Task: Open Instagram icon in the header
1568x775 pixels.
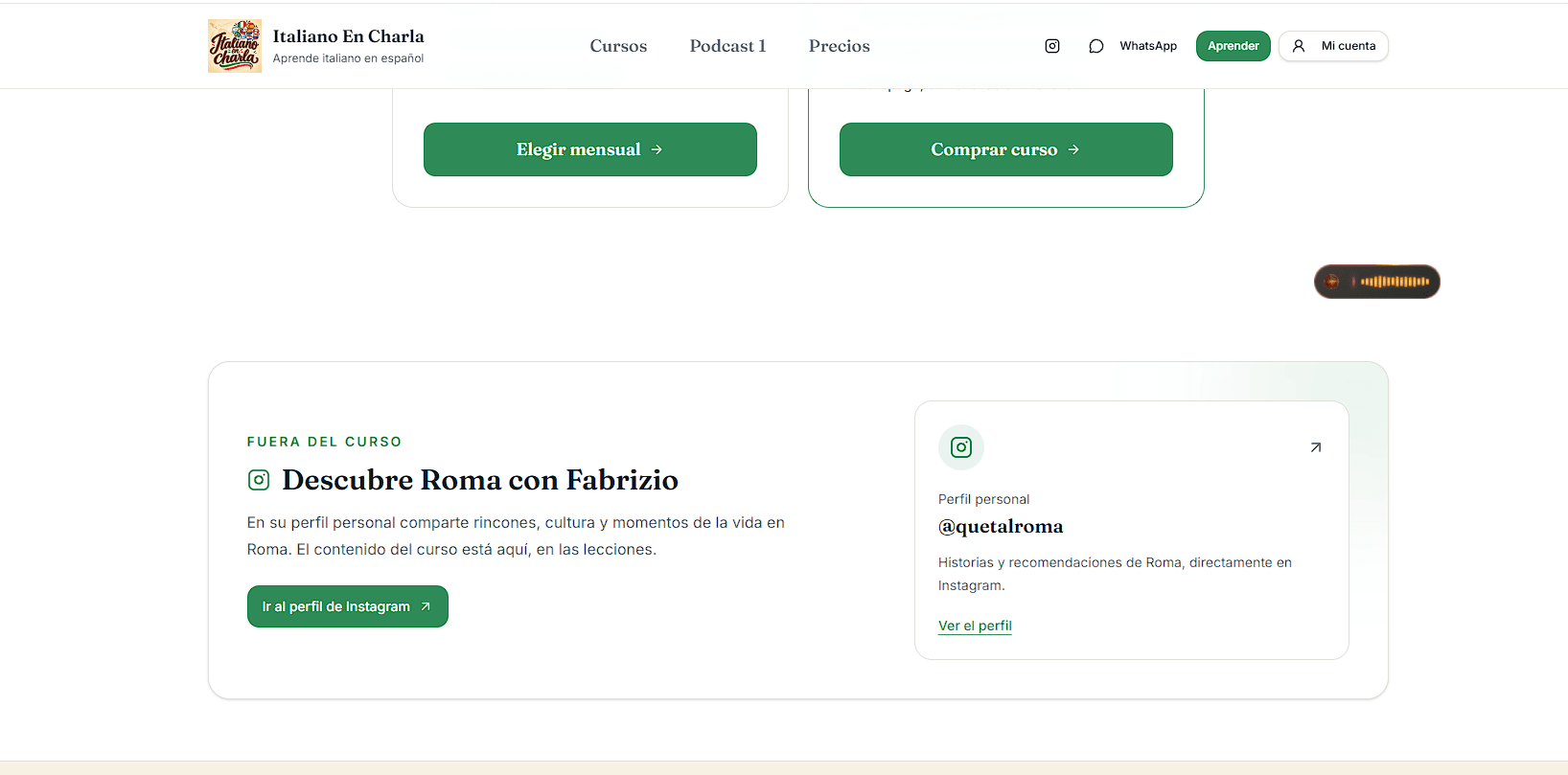Action: [x=1052, y=46]
